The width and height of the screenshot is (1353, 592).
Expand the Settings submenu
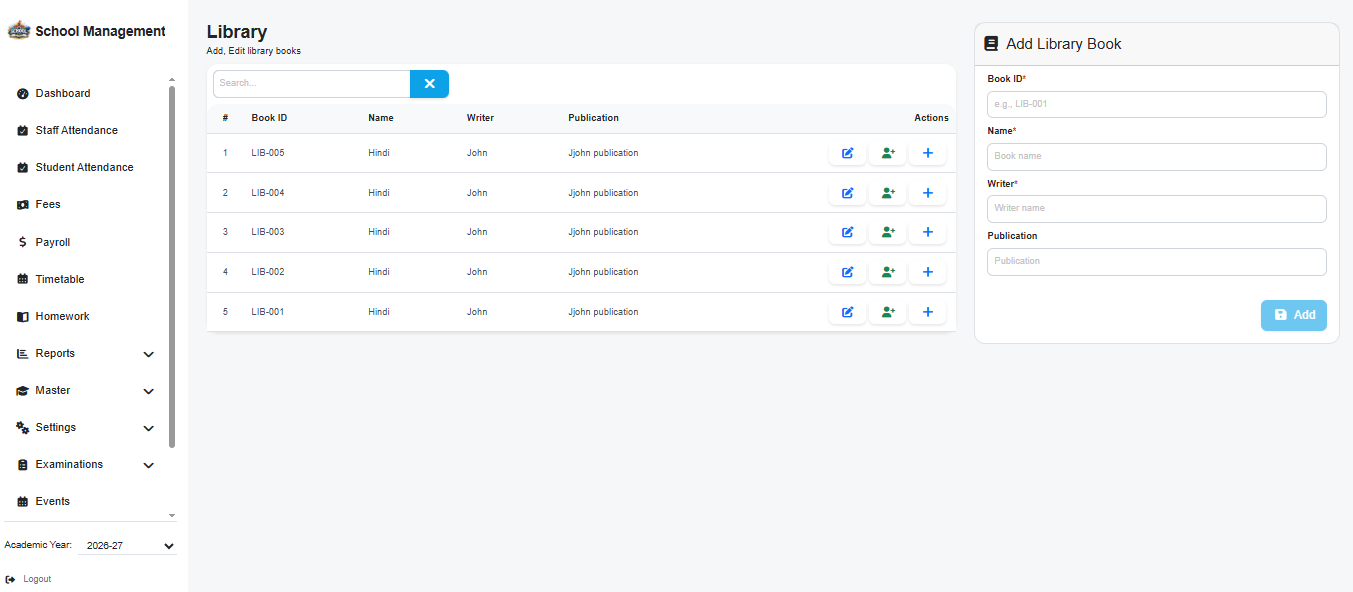149,428
